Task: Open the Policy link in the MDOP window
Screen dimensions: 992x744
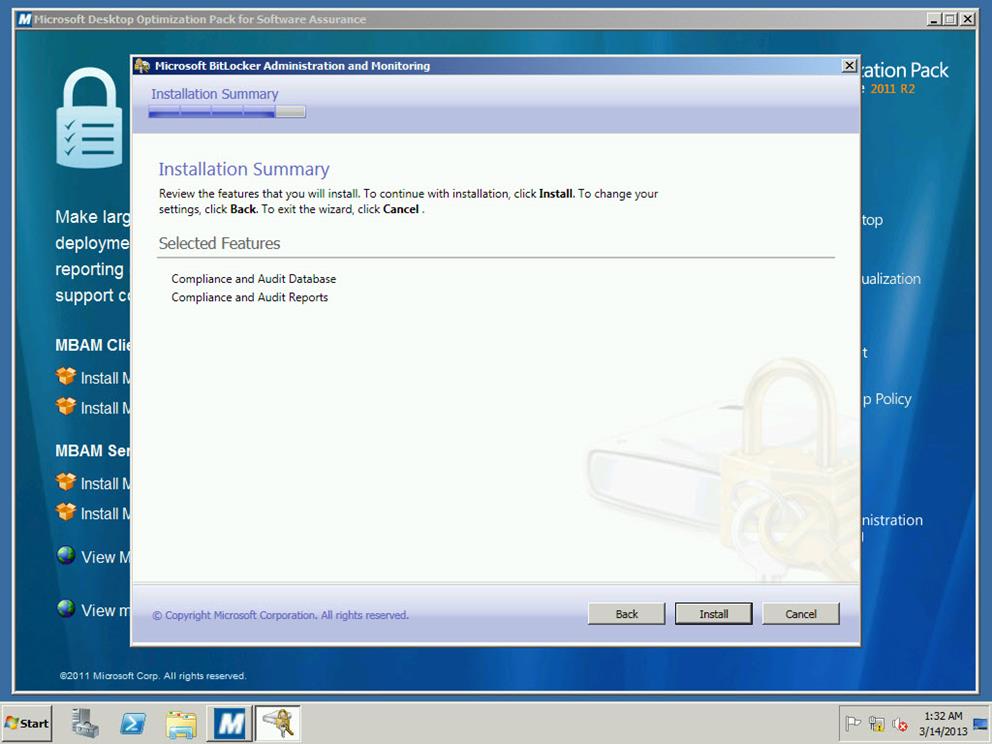Action: click(x=887, y=399)
